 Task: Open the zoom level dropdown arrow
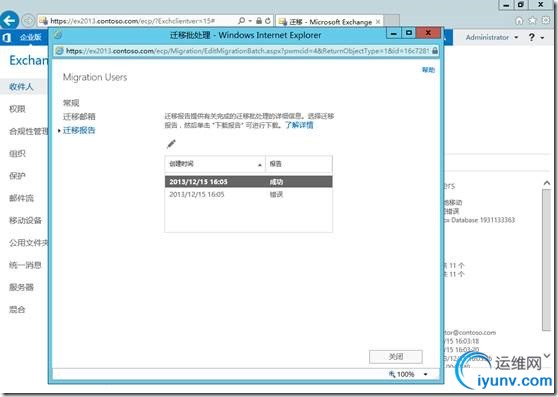point(425,374)
